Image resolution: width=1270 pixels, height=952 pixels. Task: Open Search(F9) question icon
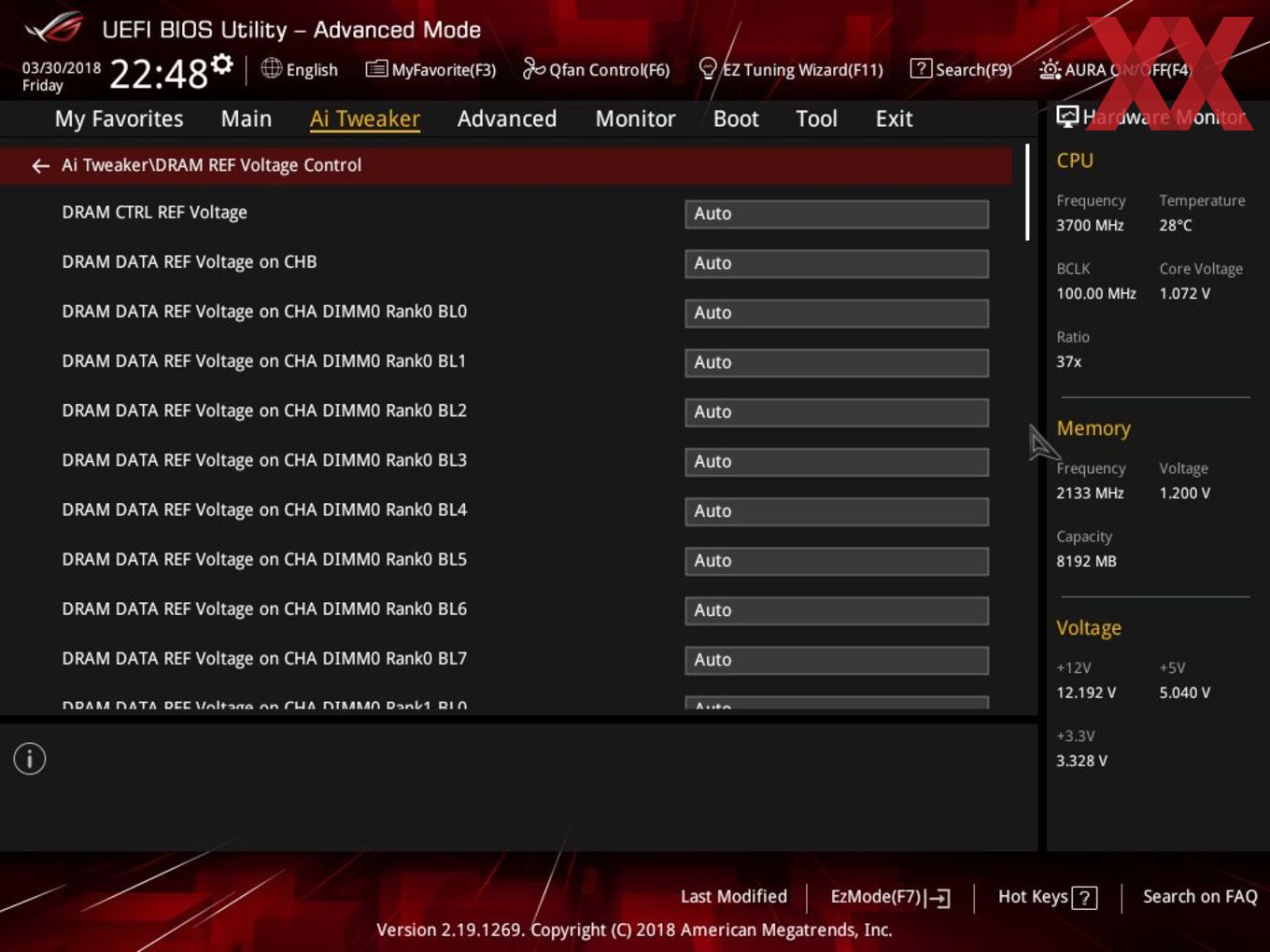click(921, 68)
